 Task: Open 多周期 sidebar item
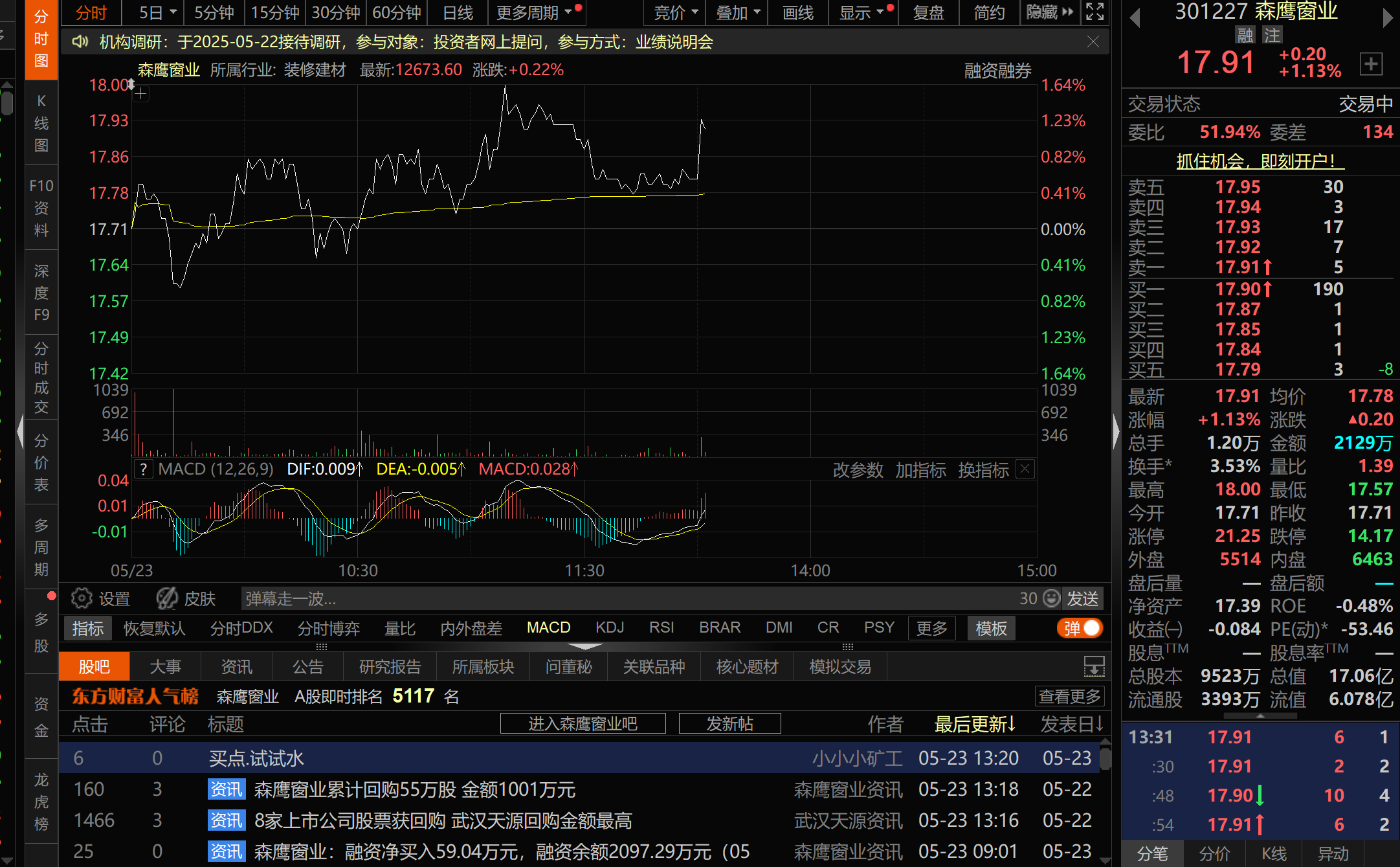coord(41,548)
